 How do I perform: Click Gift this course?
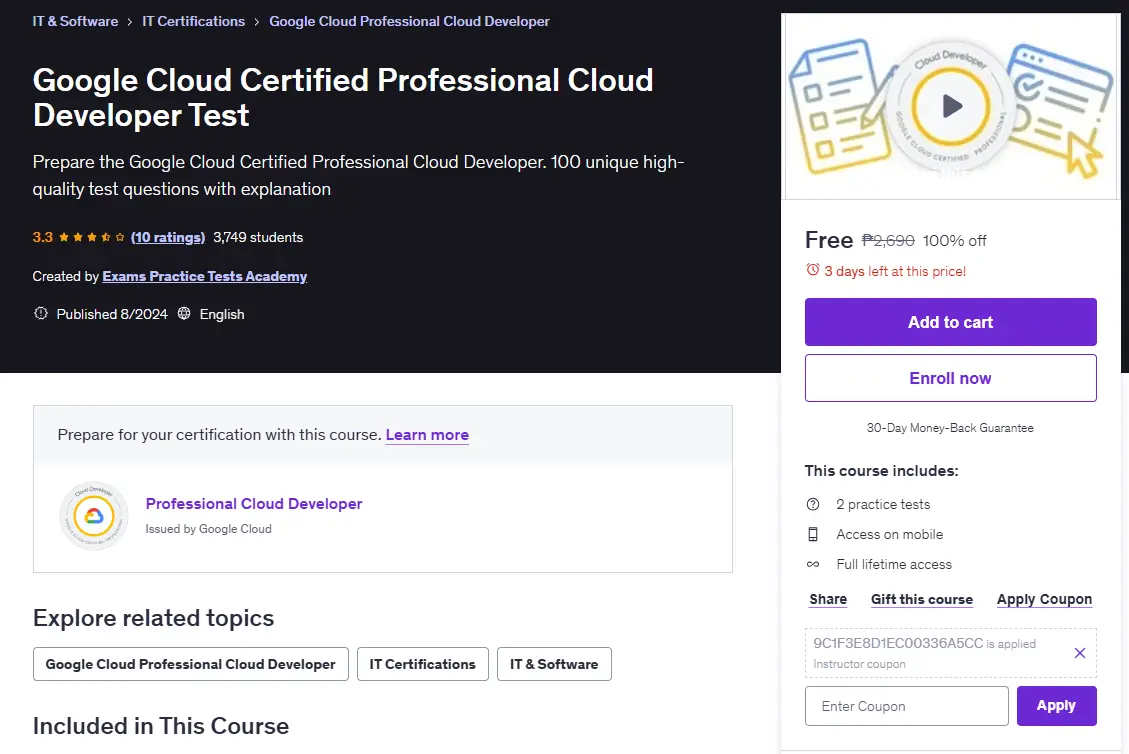[922, 599]
